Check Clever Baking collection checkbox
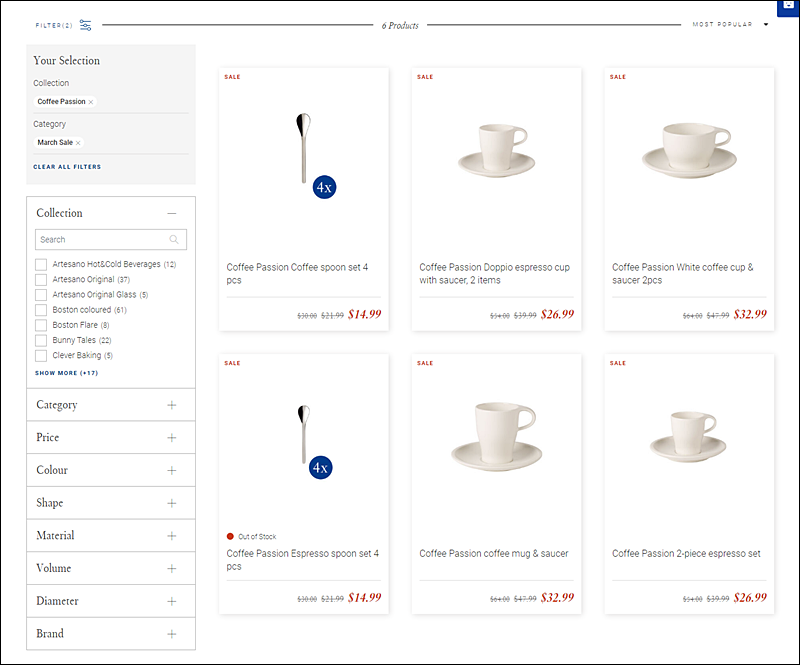The width and height of the screenshot is (800, 665). pyautogui.click(x=41, y=356)
